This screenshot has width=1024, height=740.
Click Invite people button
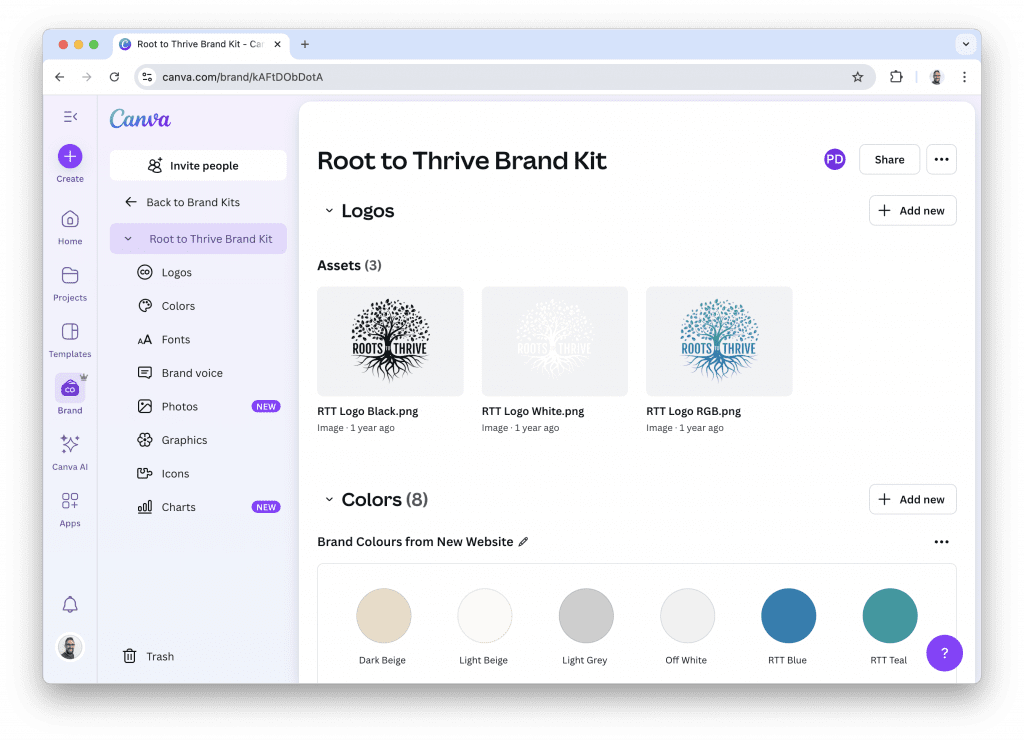click(x=198, y=166)
